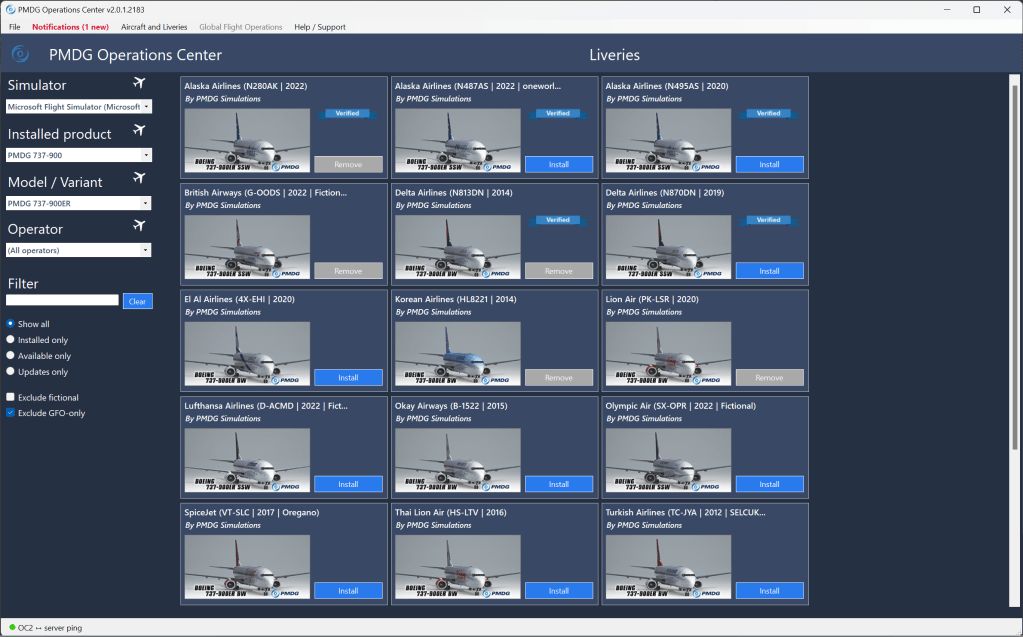Click the green server ping status indicator

(12, 627)
